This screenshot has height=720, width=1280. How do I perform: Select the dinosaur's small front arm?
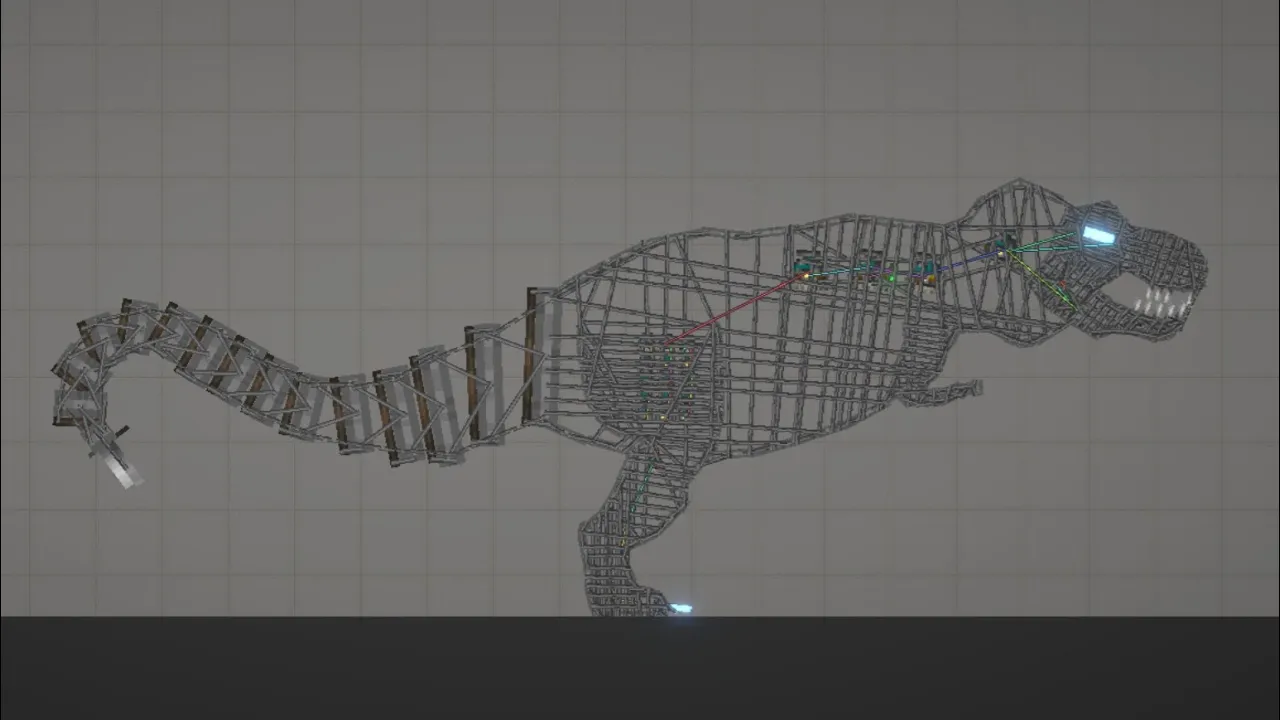[942, 393]
